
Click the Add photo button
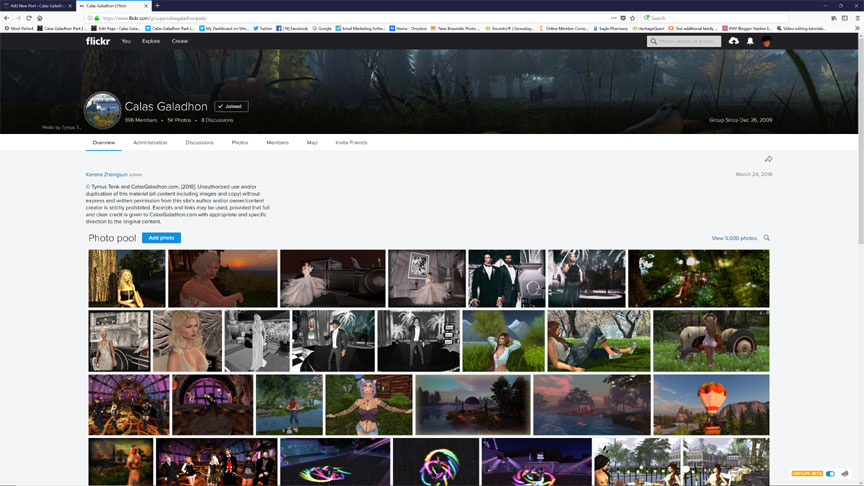click(161, 238)
